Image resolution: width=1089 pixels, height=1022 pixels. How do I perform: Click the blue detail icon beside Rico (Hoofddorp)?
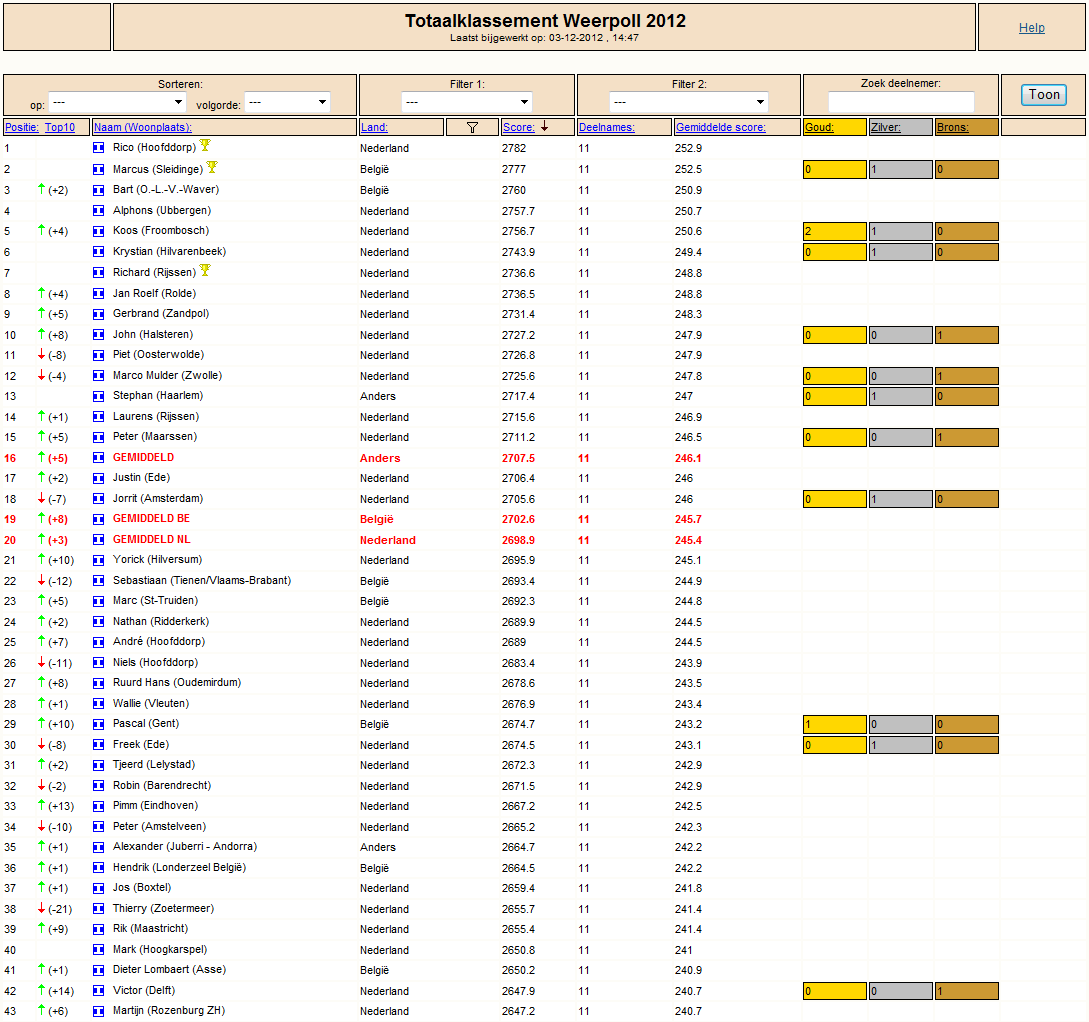[x=99, y=148]
